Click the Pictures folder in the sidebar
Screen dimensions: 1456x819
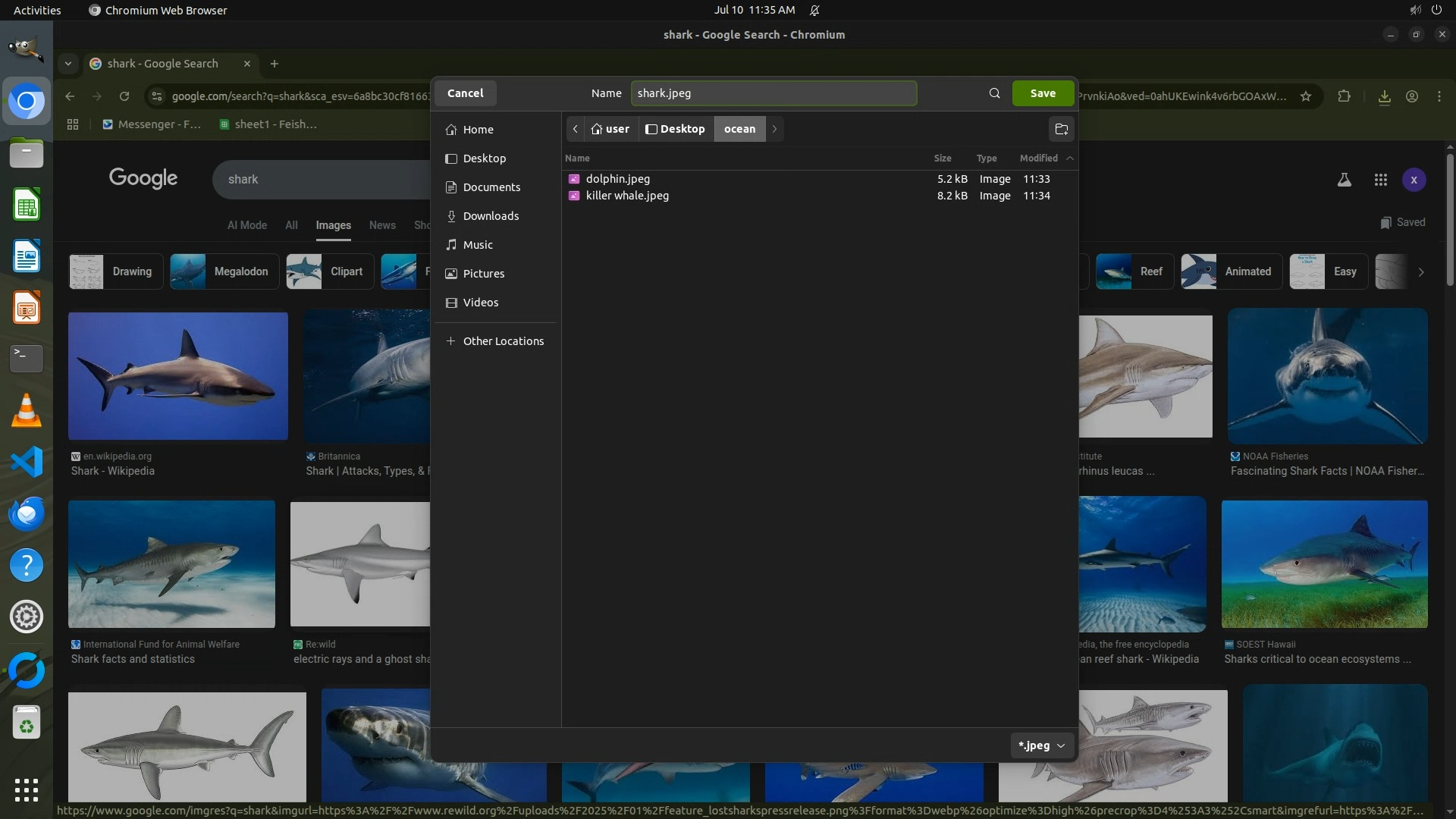pos(483,274)
